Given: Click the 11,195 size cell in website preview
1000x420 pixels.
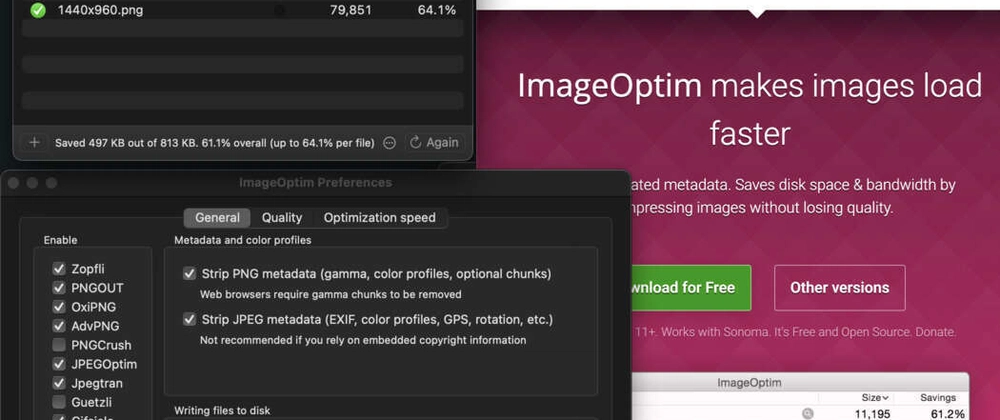Looking at the screenshot, I should tap(872, 414).
